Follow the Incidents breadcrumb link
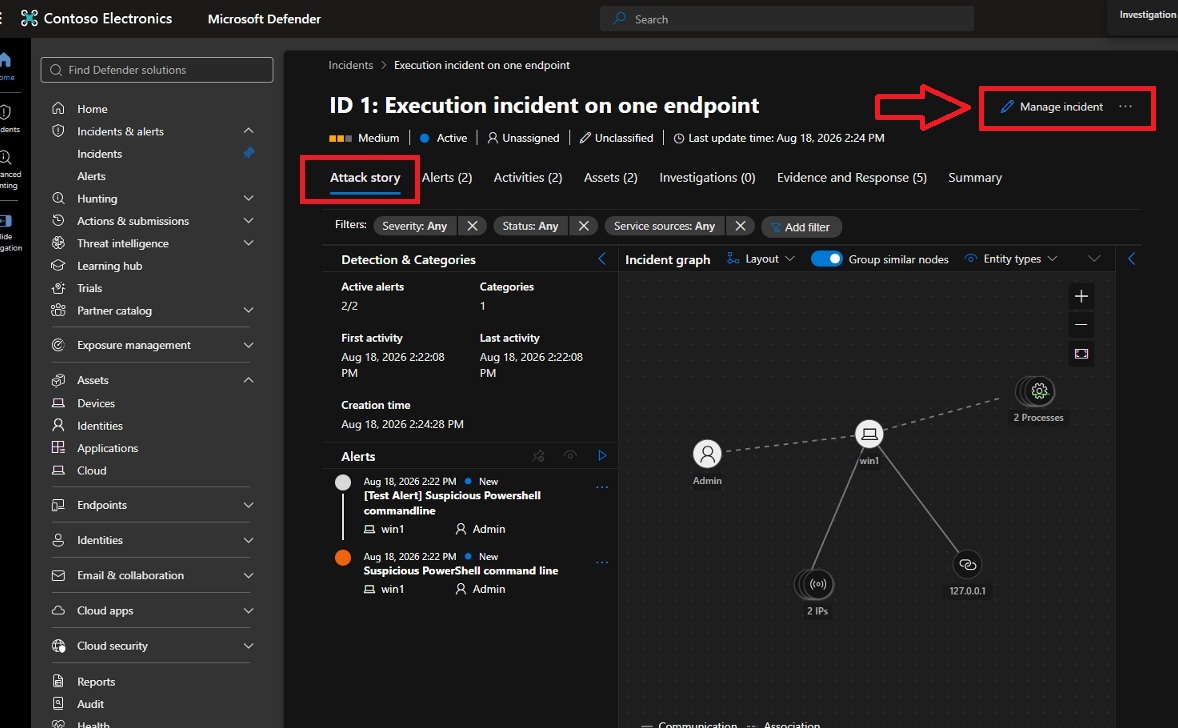 350,65
